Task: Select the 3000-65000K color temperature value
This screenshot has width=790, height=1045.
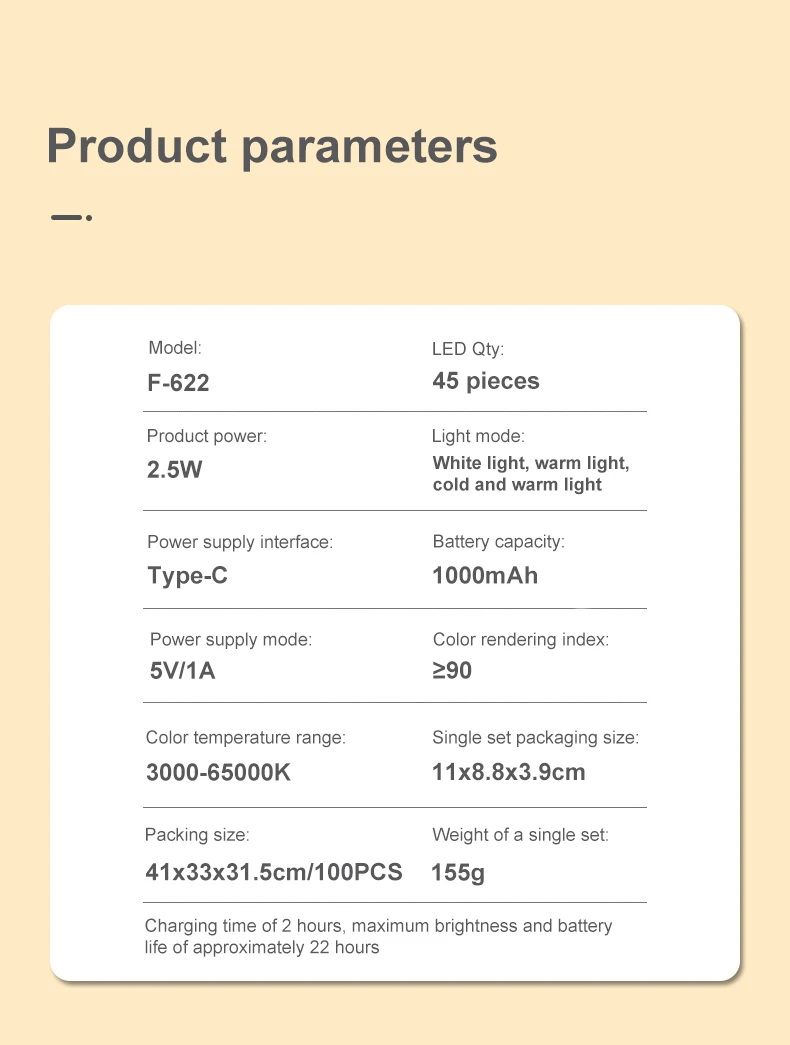Action: coord(218,772)
